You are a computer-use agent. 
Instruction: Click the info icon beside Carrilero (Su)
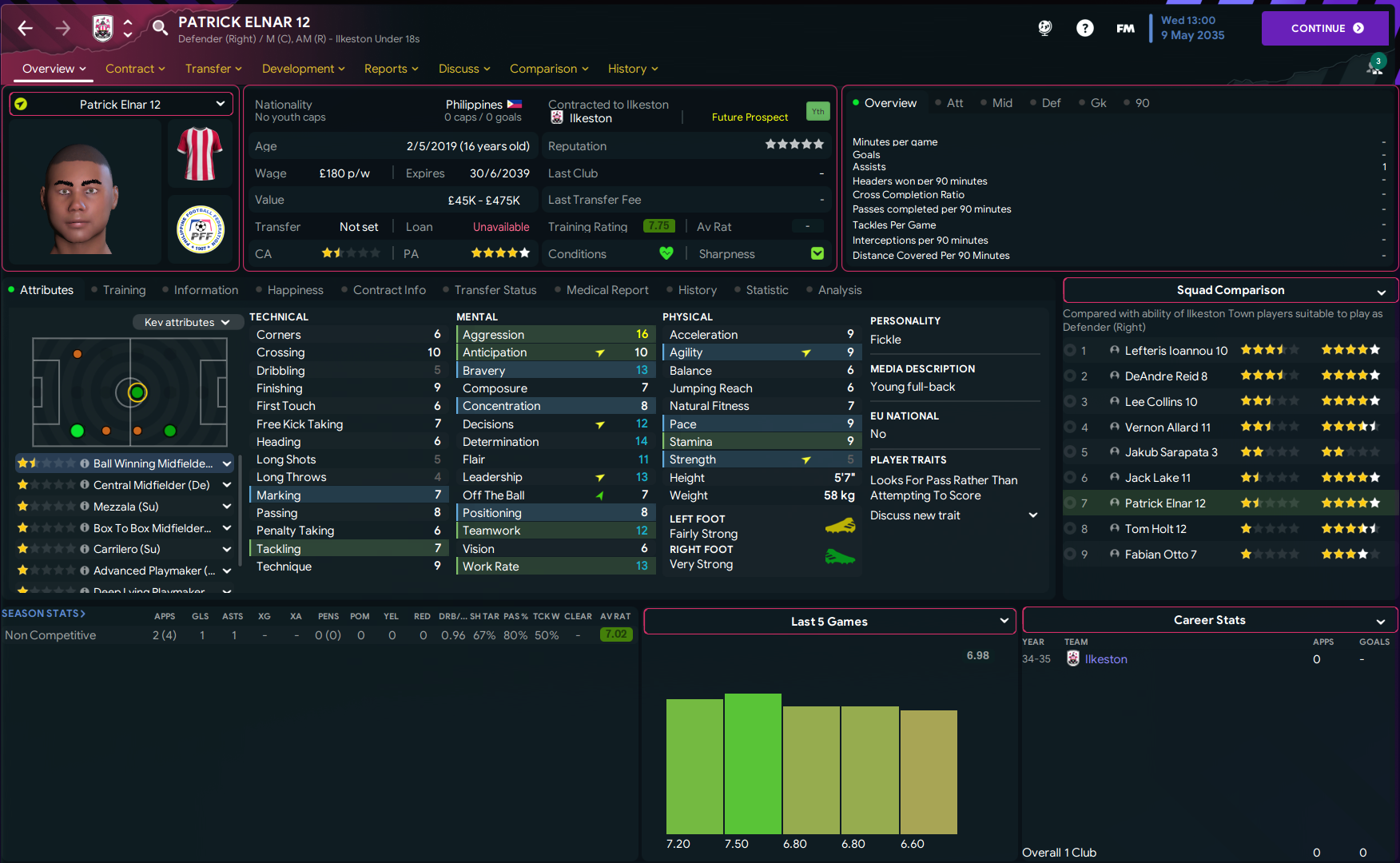pyautogui.click(x=85, y=549)
